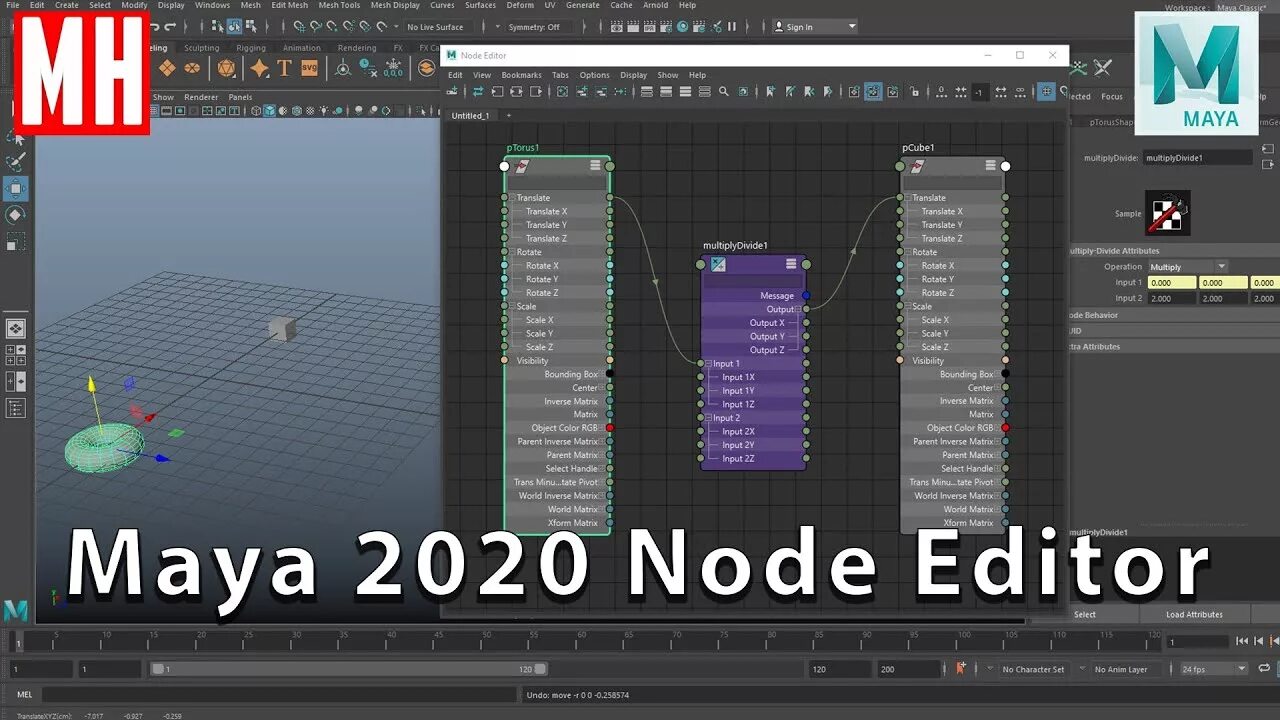1280x720 pixels.
Task: Toggle grid display in Node Editor toolbar
Action: tap(1046, 91)
